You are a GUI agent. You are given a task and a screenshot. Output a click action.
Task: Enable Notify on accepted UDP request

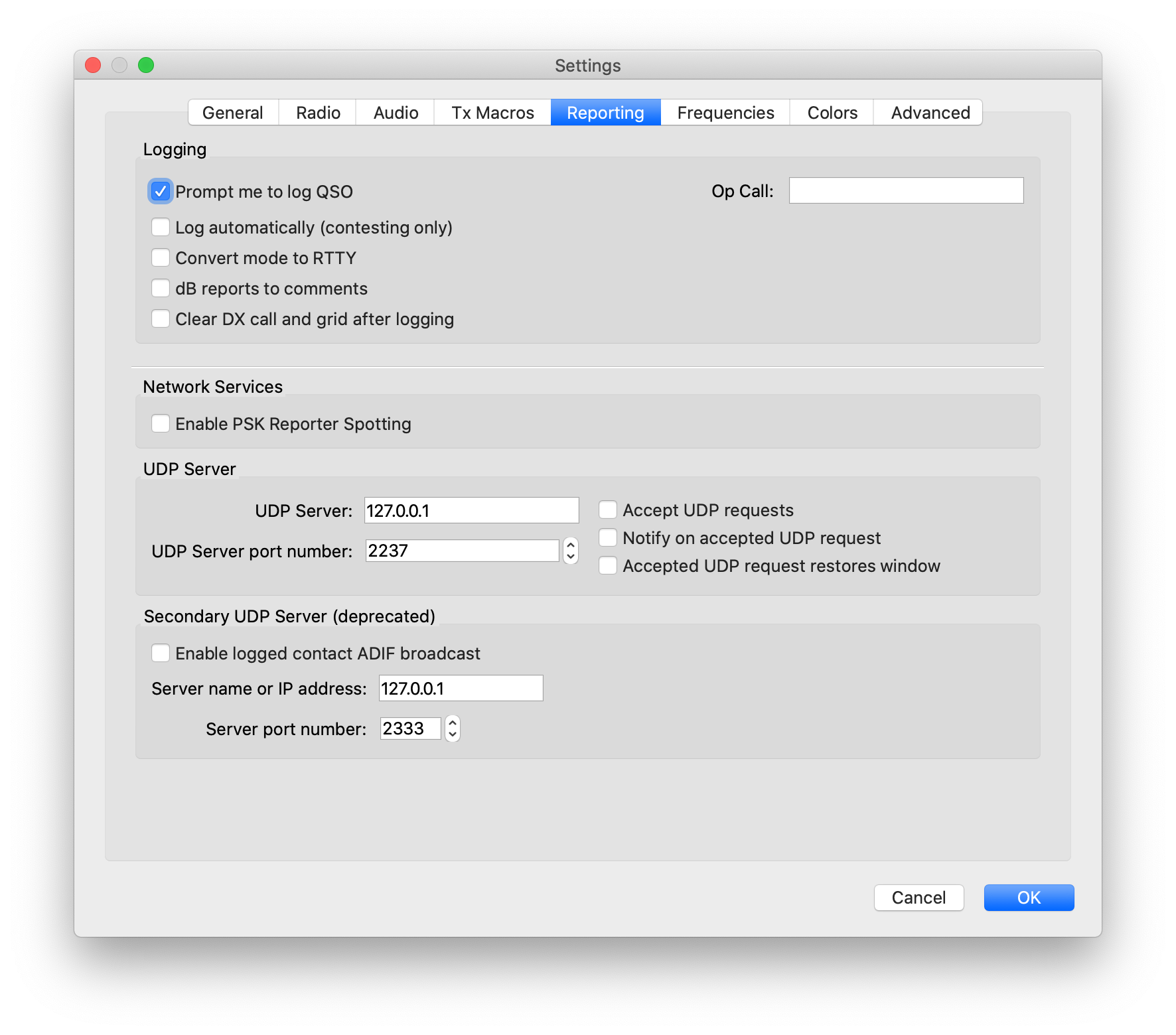click(608, 538)
